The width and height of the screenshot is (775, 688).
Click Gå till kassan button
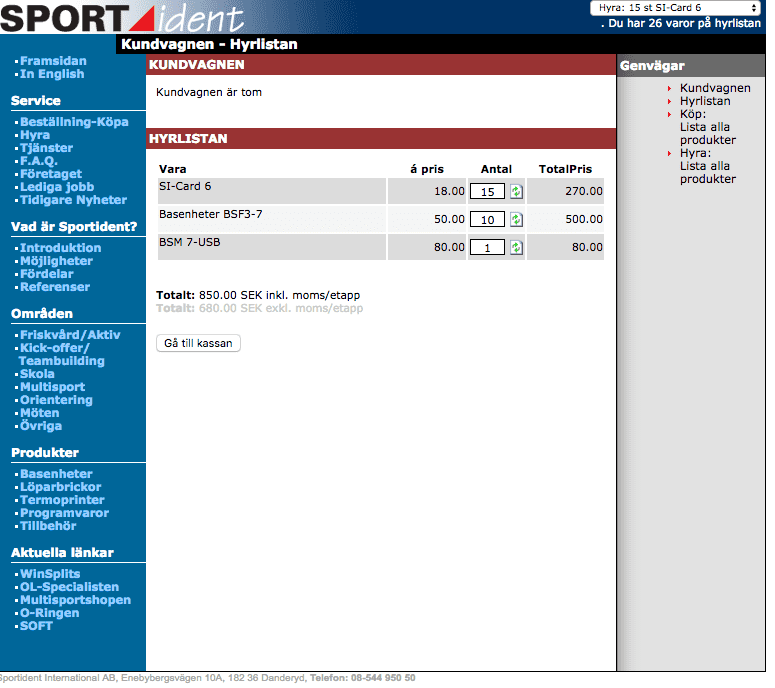click(x=198, y=343)
